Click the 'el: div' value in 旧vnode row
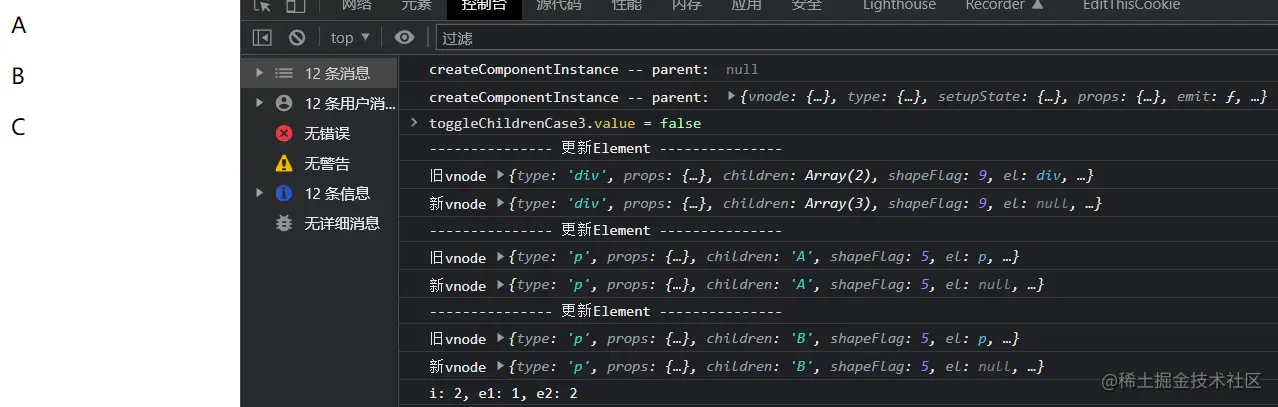Viewport: 1278px width, 407px height. click(1030, 176)
